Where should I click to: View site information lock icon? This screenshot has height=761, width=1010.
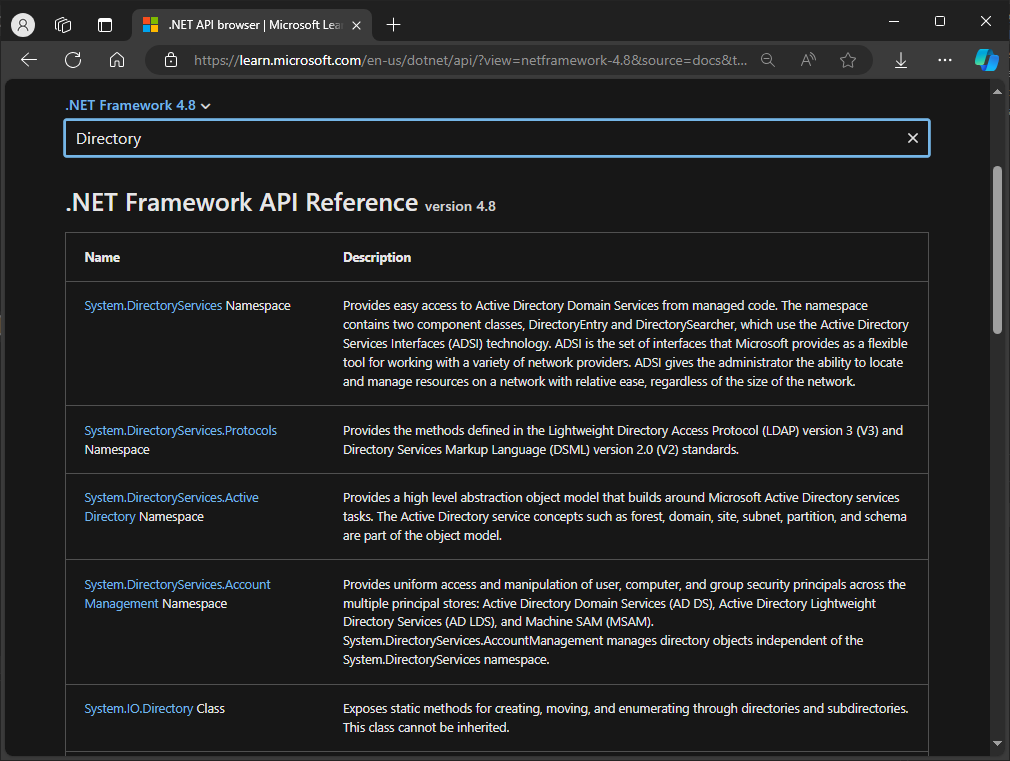pyautogui.click(x=171, y=60)
